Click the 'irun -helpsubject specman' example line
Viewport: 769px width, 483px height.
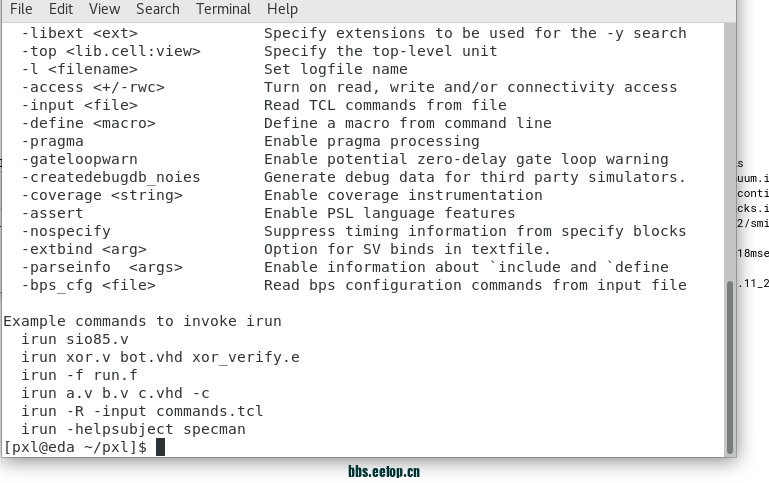click(x=133, y=429)
